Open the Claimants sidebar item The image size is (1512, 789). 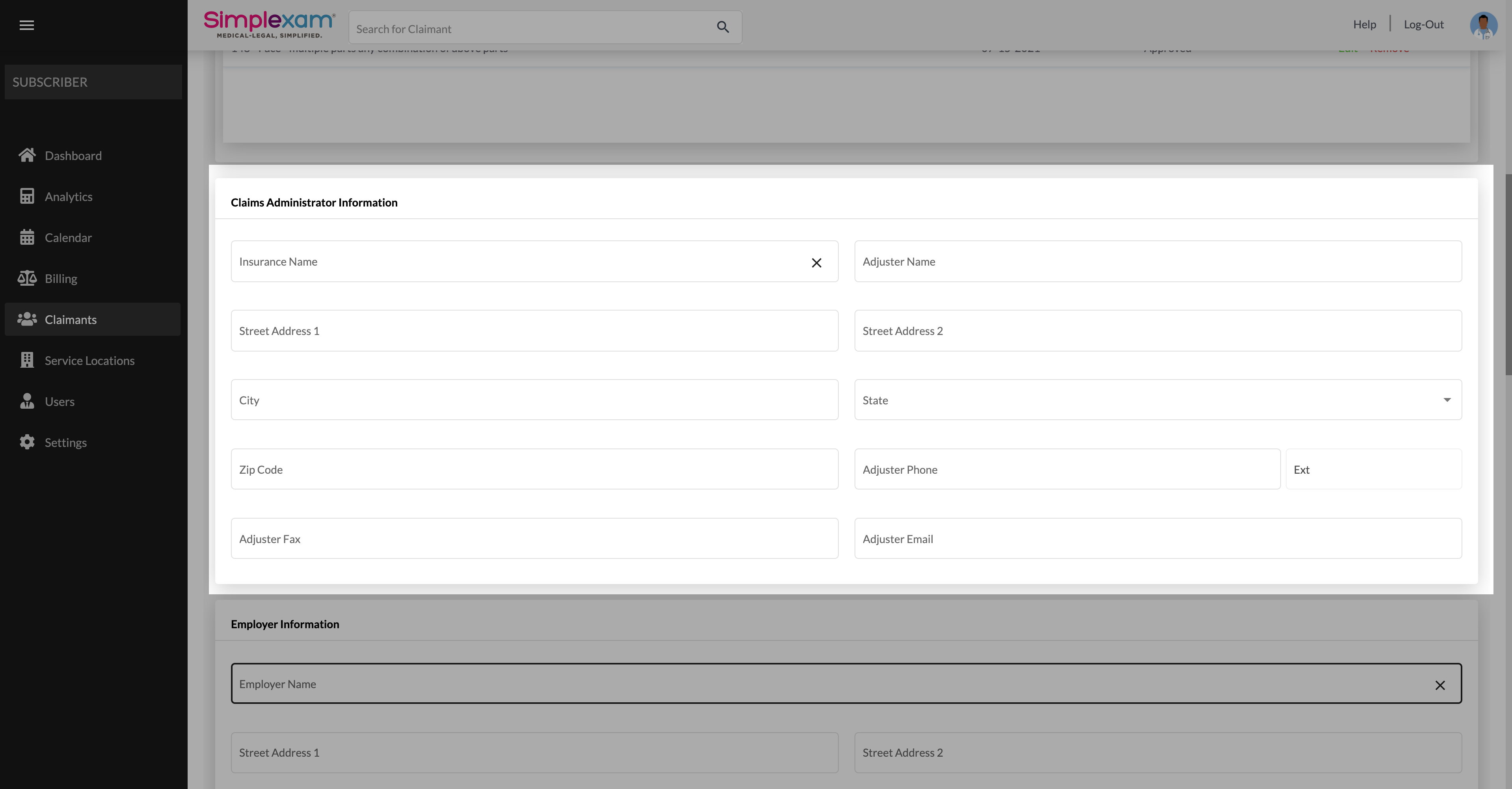coord(71,319)
